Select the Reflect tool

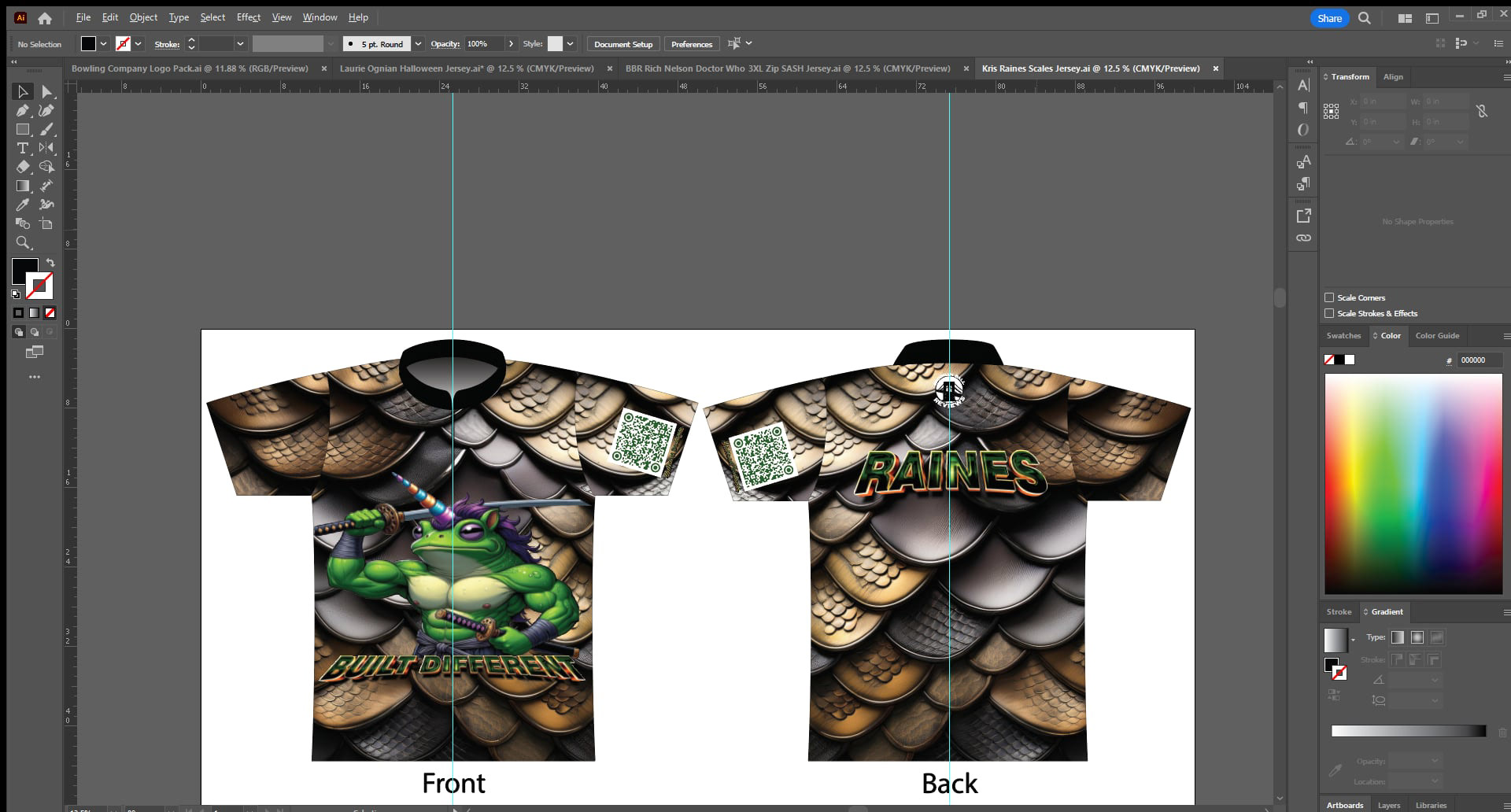(47, 148)
